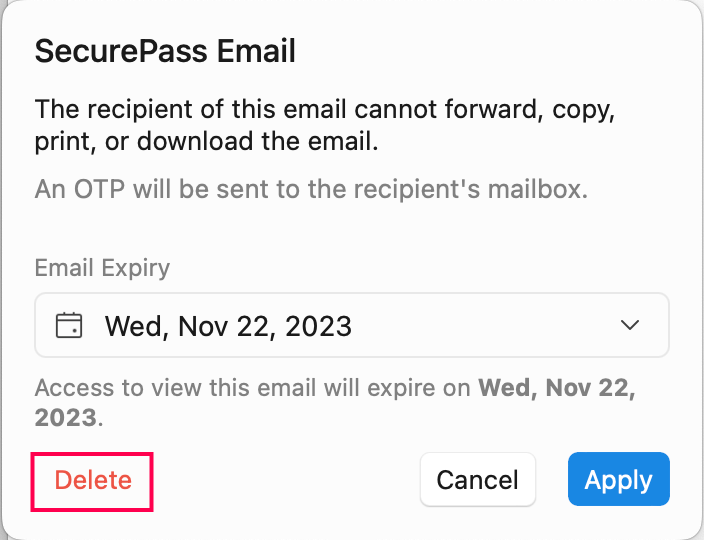Click the print, or download description line
This screenshot has width=704, height=540.
click(x=206, y=142)
